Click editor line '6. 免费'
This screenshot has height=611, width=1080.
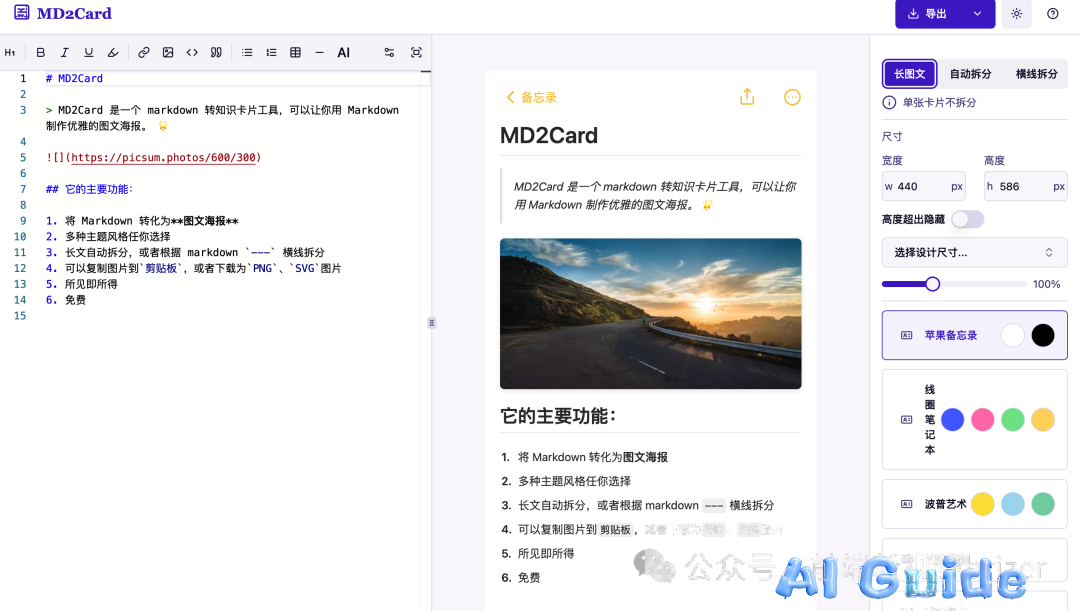[65, 300]
